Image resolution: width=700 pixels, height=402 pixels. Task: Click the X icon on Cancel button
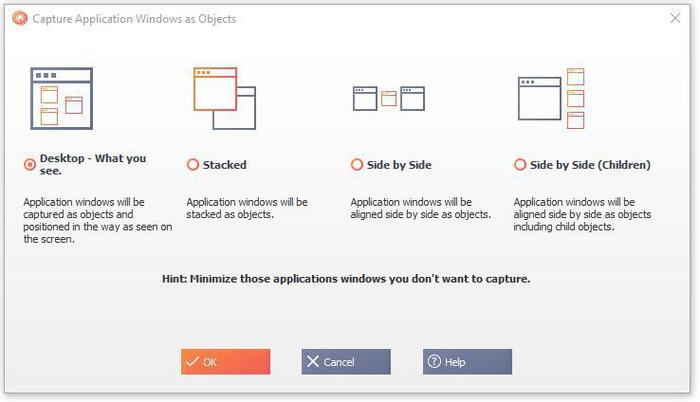point(313,362)
